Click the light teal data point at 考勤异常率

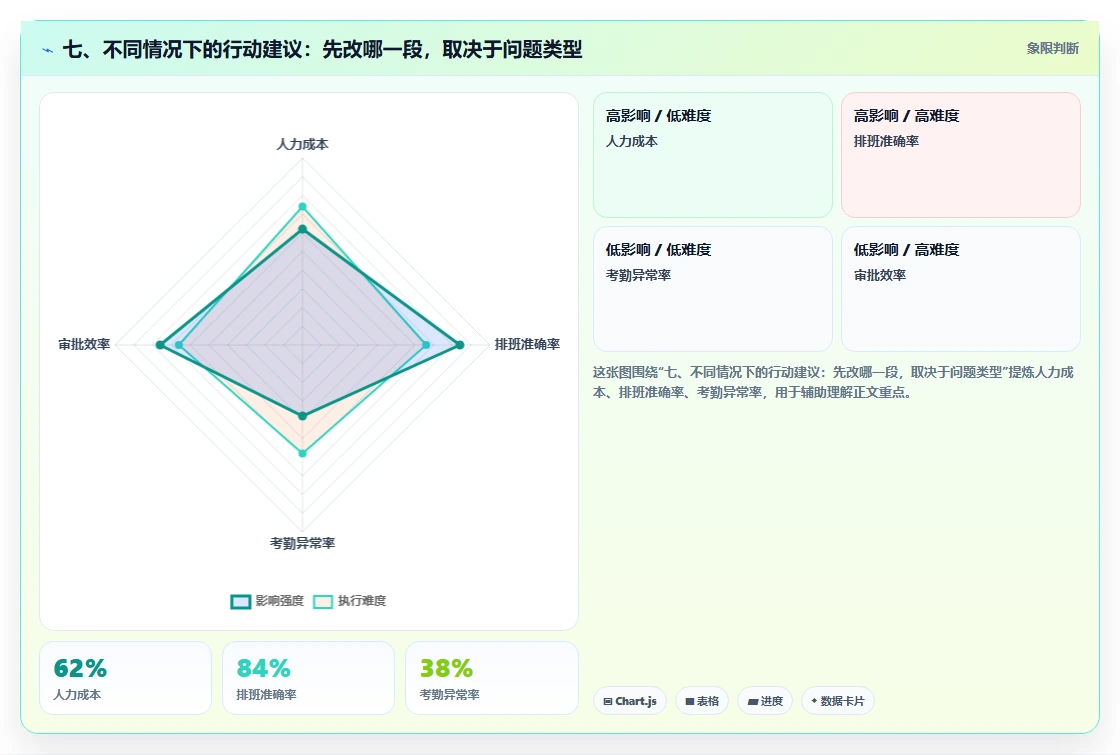tap(302, 453)
